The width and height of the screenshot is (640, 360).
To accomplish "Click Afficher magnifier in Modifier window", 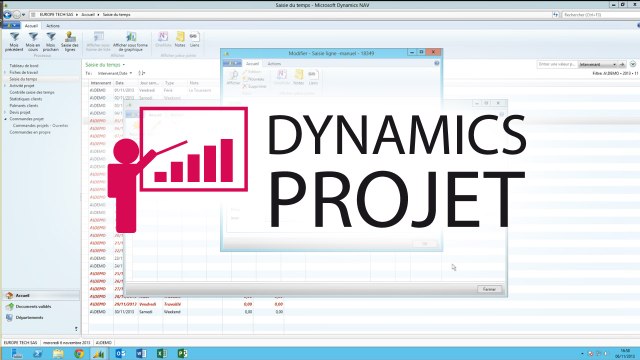I will coord(233,77).
